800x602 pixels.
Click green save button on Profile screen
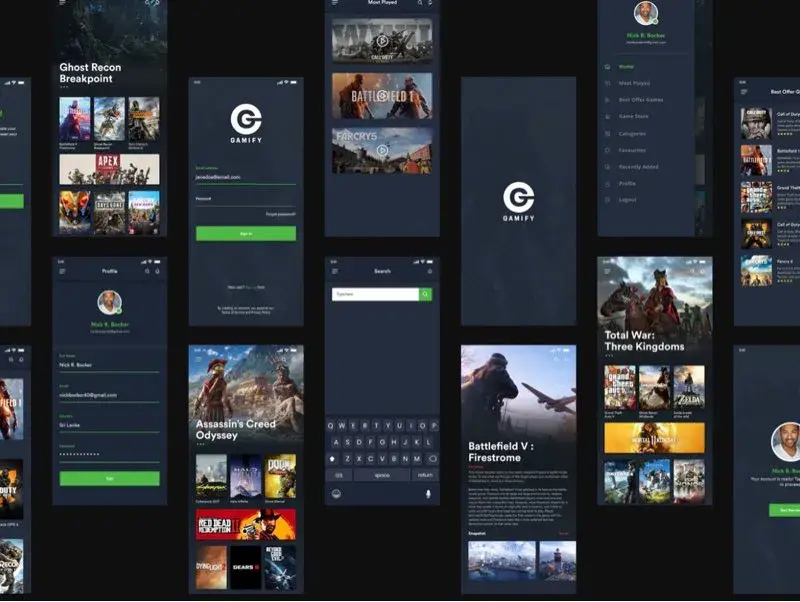pyautogui.click(x=110, y=479)
